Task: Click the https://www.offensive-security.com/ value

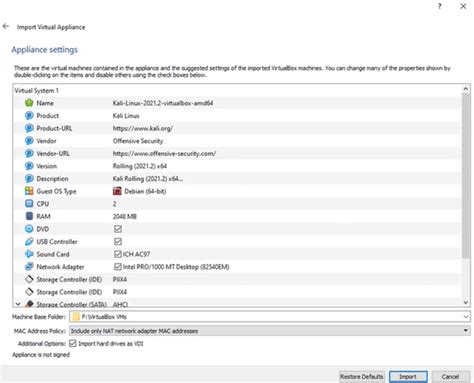Action: point(164,154)
